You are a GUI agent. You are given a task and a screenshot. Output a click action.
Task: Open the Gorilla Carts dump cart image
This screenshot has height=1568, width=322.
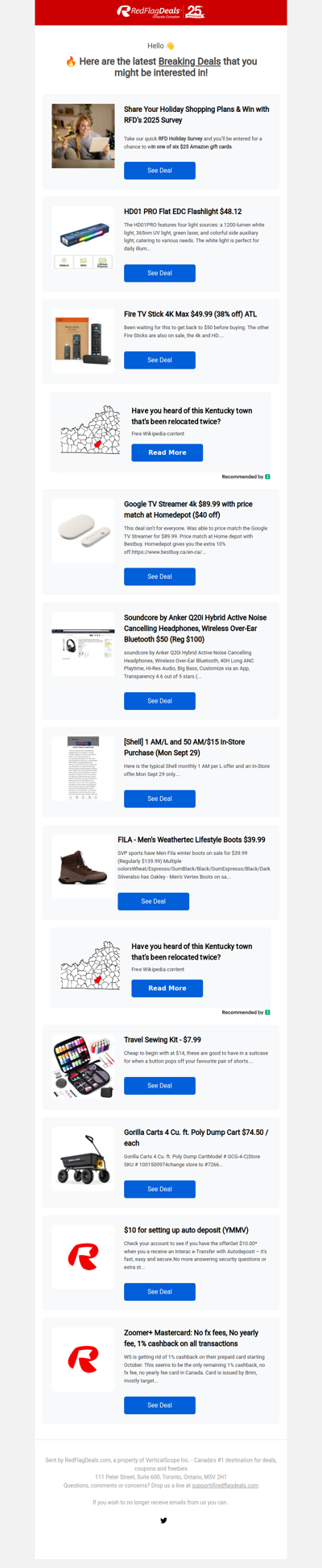point(83,1159)
